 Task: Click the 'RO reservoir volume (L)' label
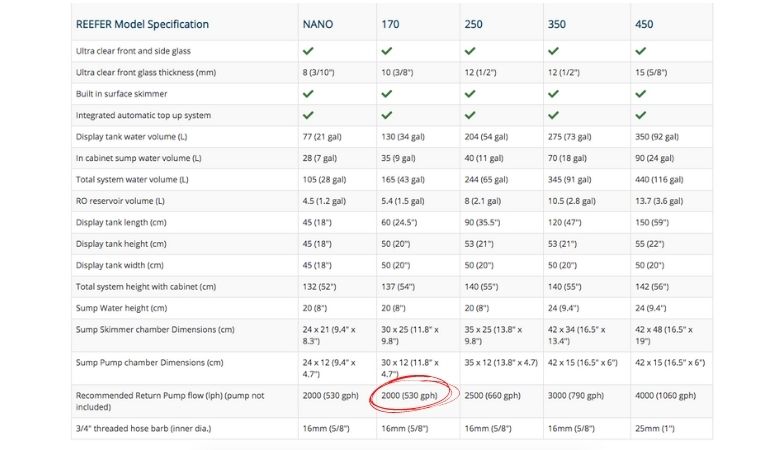[120, 201]
